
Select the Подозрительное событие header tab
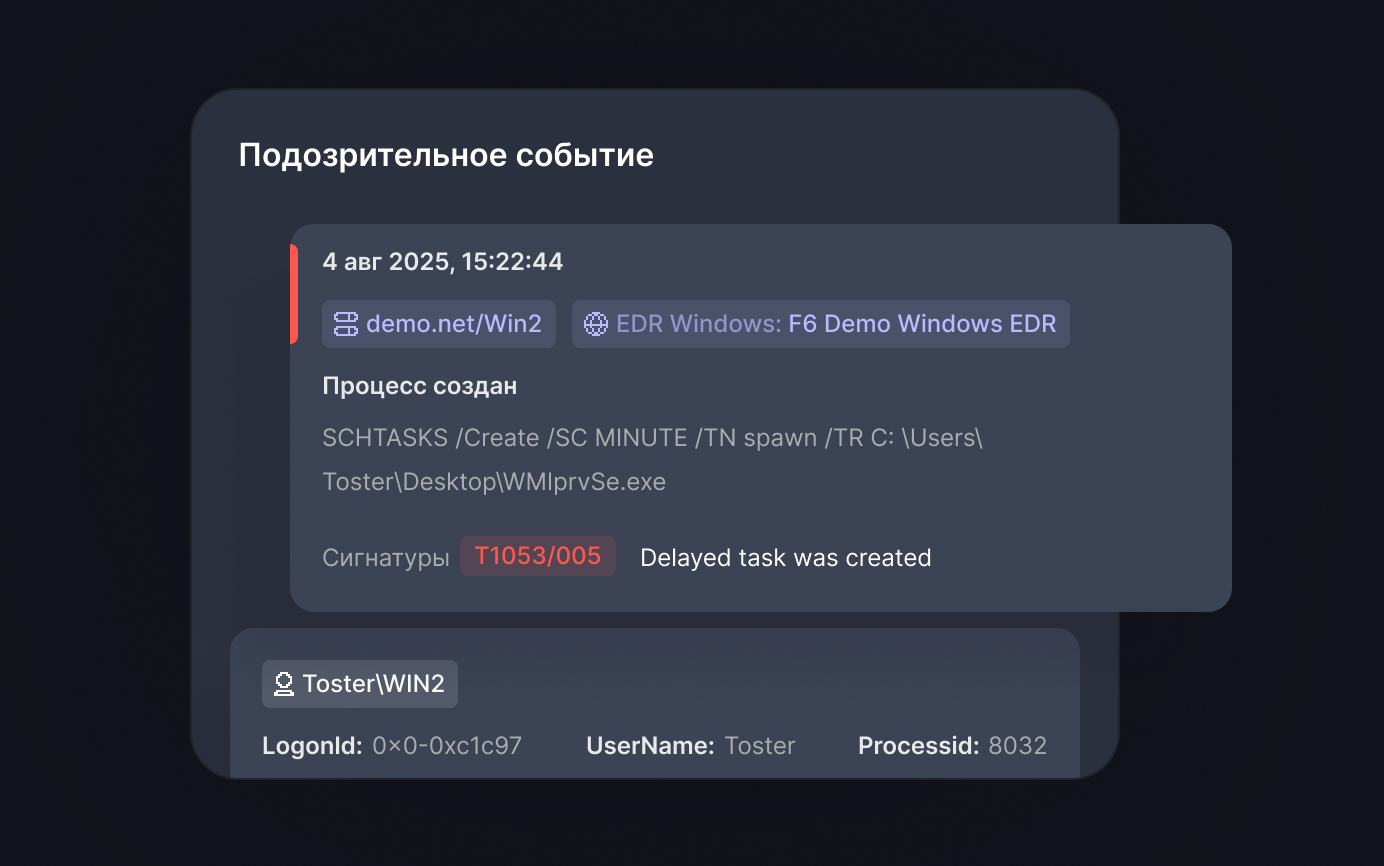pos(445,155)
